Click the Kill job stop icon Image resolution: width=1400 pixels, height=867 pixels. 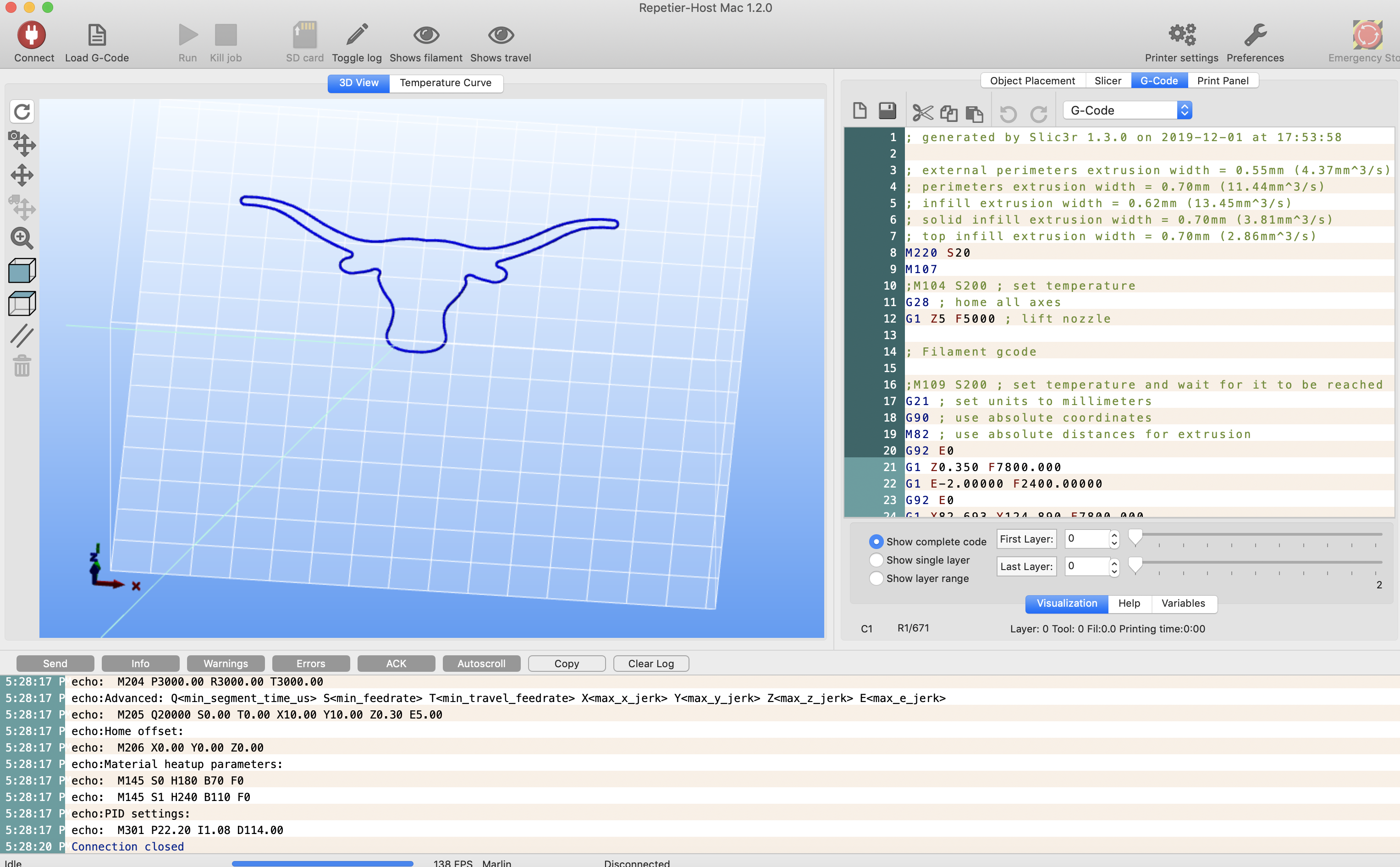(226, 35)
